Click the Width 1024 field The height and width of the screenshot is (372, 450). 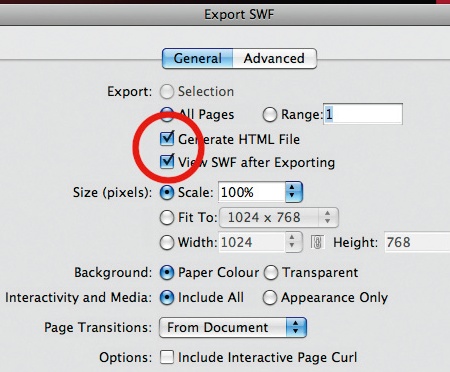252,242
